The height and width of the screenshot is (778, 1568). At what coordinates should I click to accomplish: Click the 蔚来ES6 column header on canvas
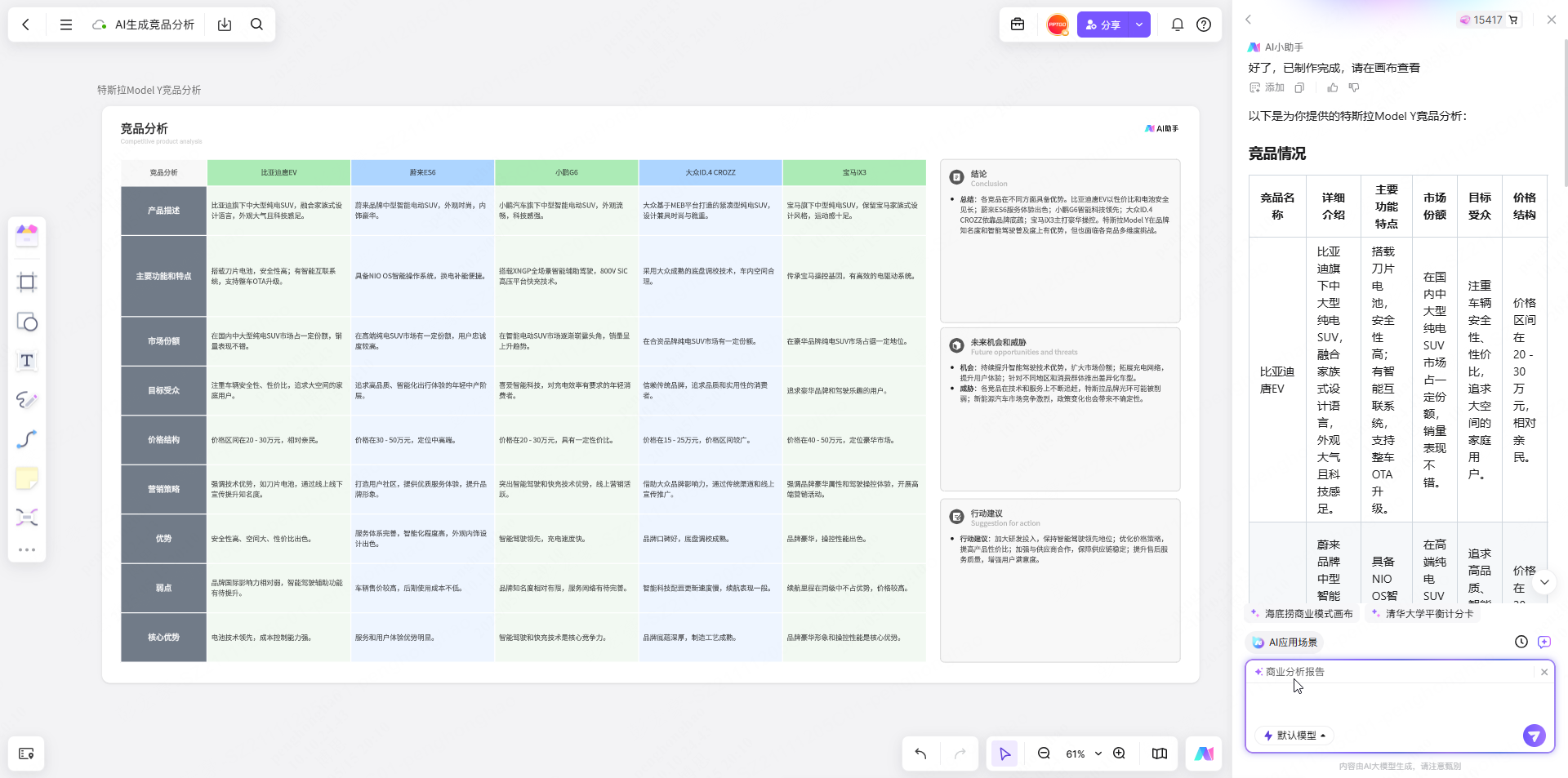422,172
